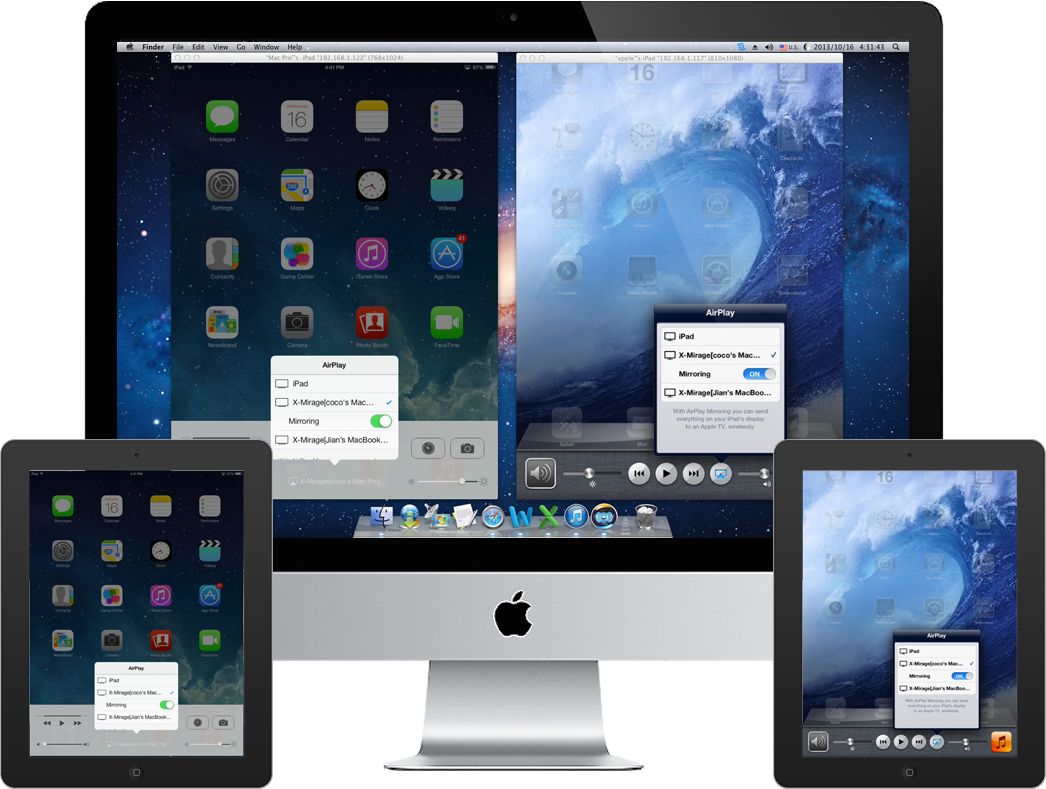The width and height of the screenshot is (1046, 789).
Task: Click home button on the left iPad
Action: (x=136, y=772)
